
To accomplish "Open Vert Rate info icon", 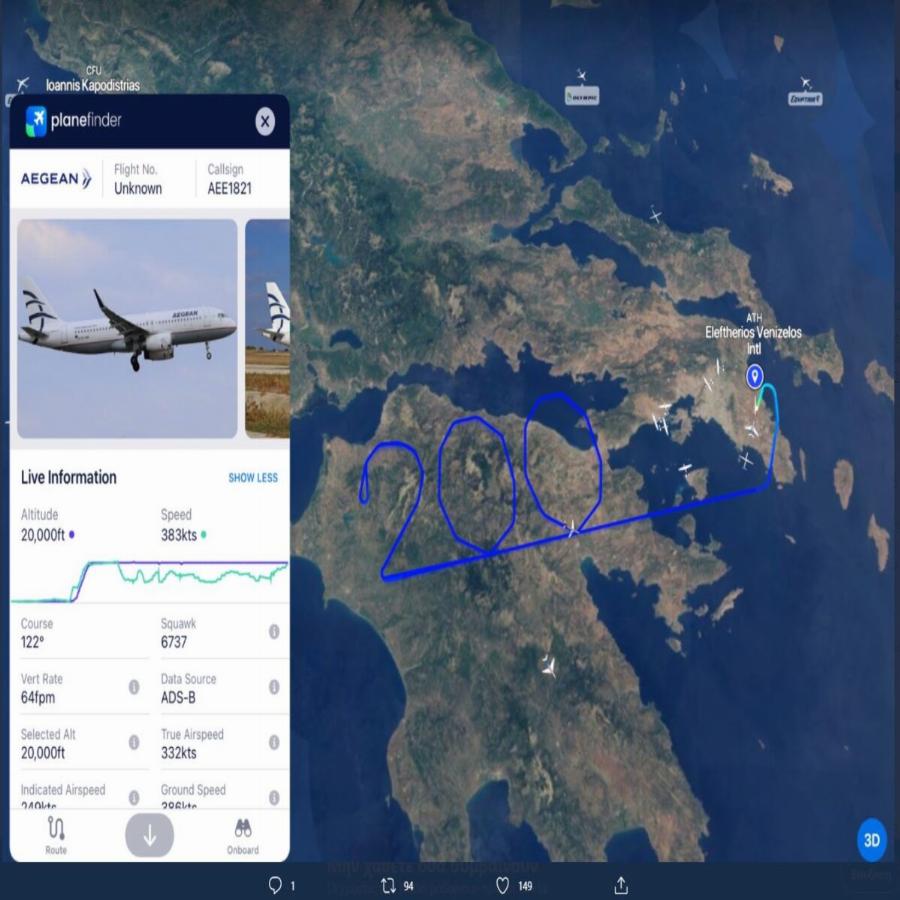I will [134, 687].
